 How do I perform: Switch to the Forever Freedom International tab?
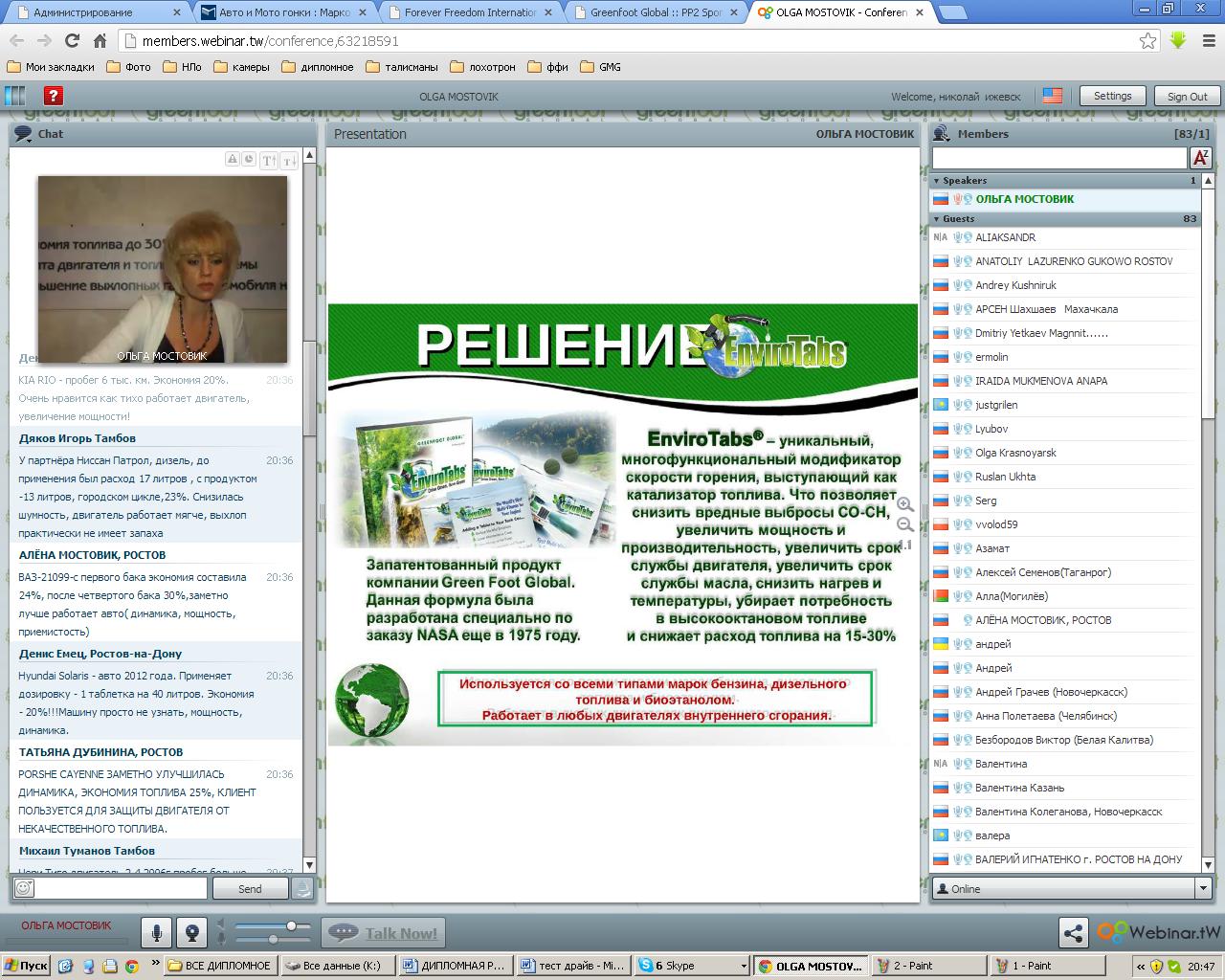coord(469,12)
